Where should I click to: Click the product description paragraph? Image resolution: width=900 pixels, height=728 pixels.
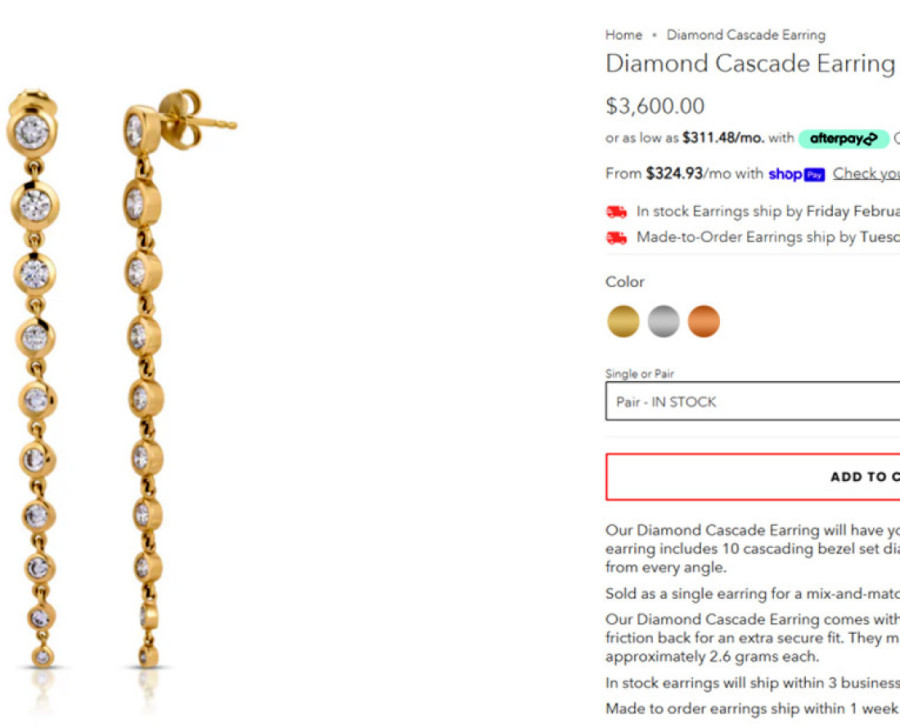tap(752, 548)
